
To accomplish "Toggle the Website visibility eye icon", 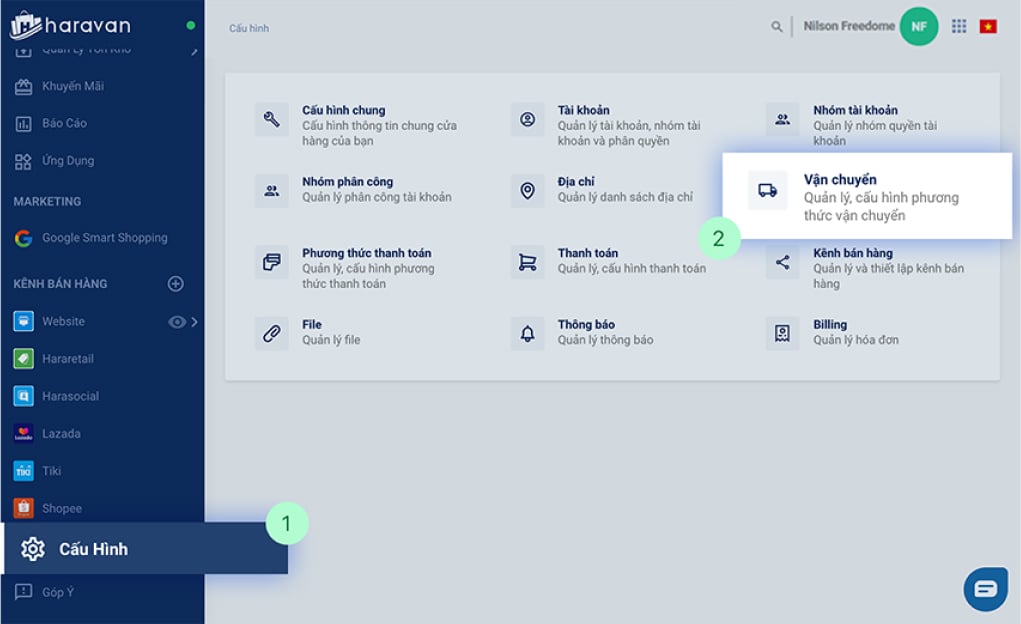I will (x=176, y=322).
